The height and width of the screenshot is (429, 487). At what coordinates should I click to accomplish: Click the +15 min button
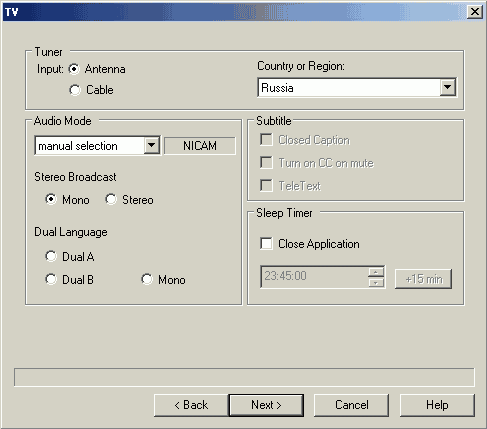423,279
